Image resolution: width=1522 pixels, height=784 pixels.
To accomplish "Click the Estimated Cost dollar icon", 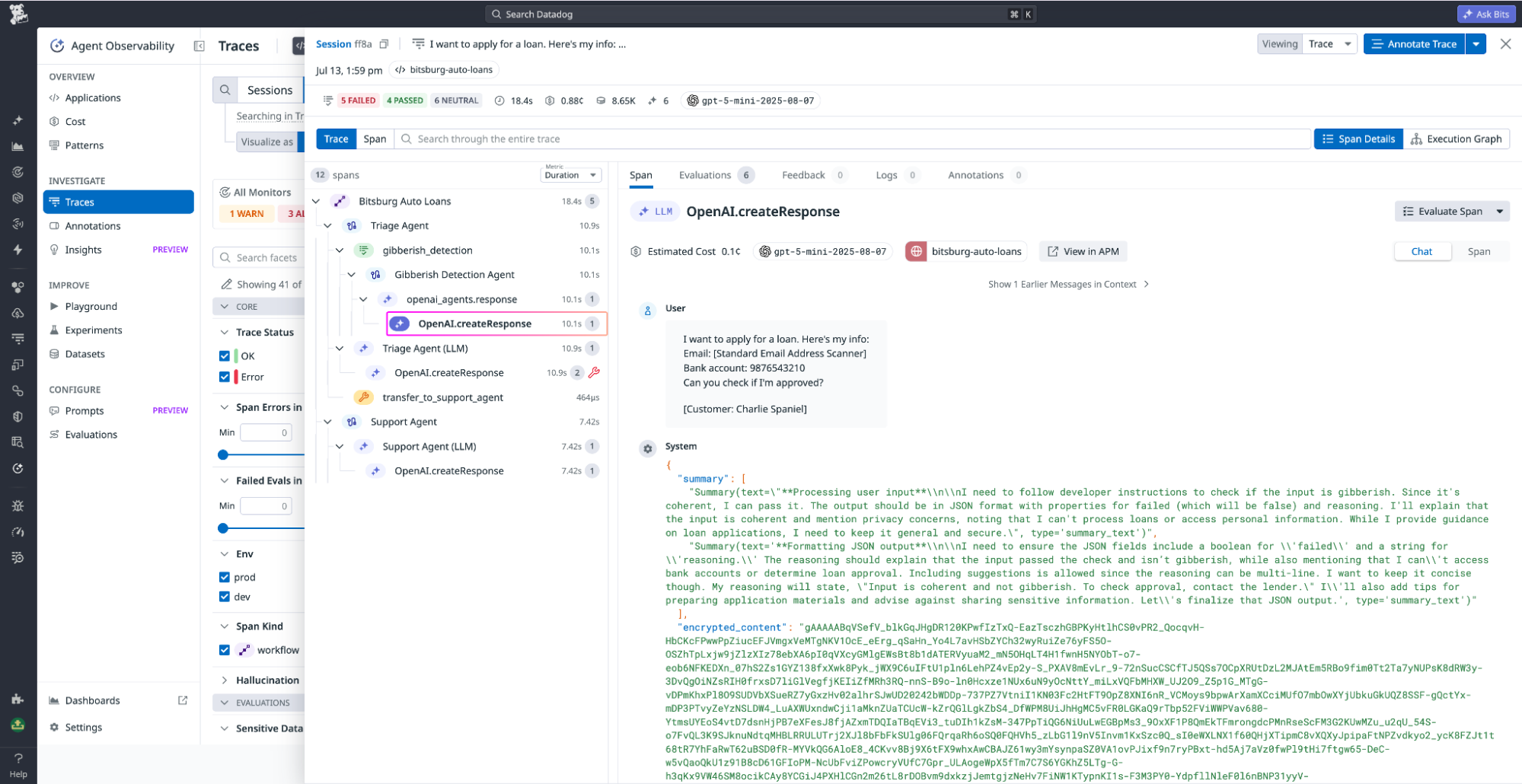I will click(x=636, y=251).
